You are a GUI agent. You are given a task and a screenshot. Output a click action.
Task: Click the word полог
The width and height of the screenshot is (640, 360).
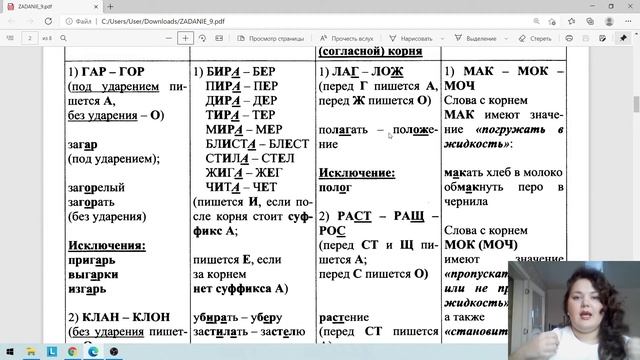pos(335,188)
